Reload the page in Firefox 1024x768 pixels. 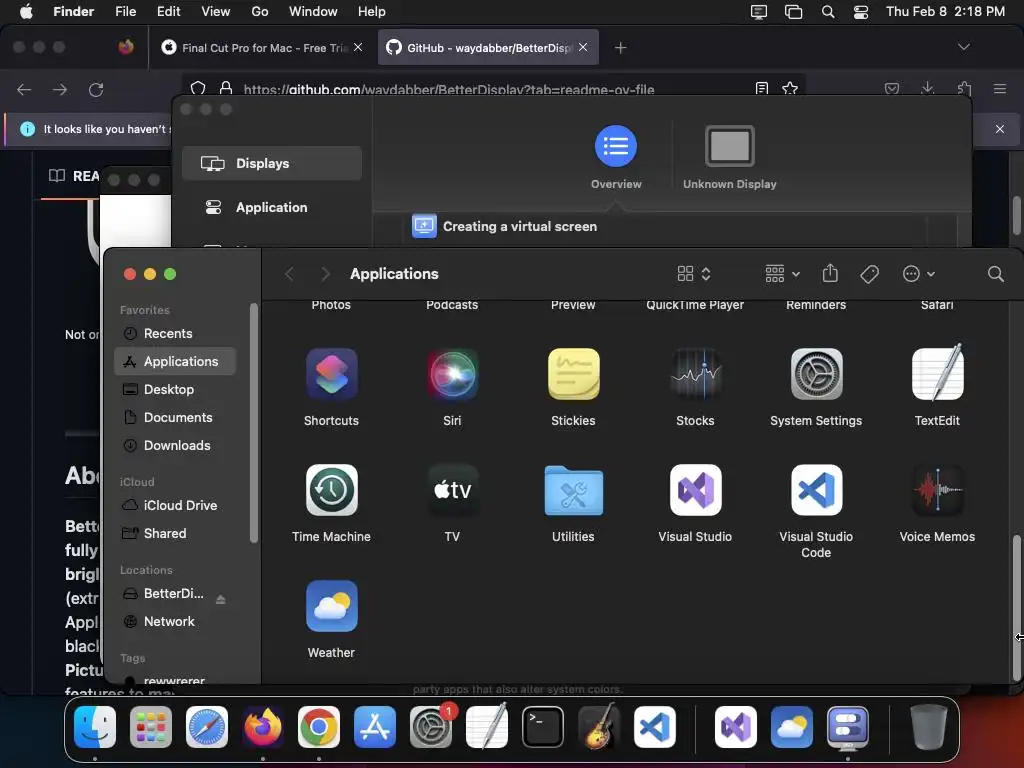[96, 89]
